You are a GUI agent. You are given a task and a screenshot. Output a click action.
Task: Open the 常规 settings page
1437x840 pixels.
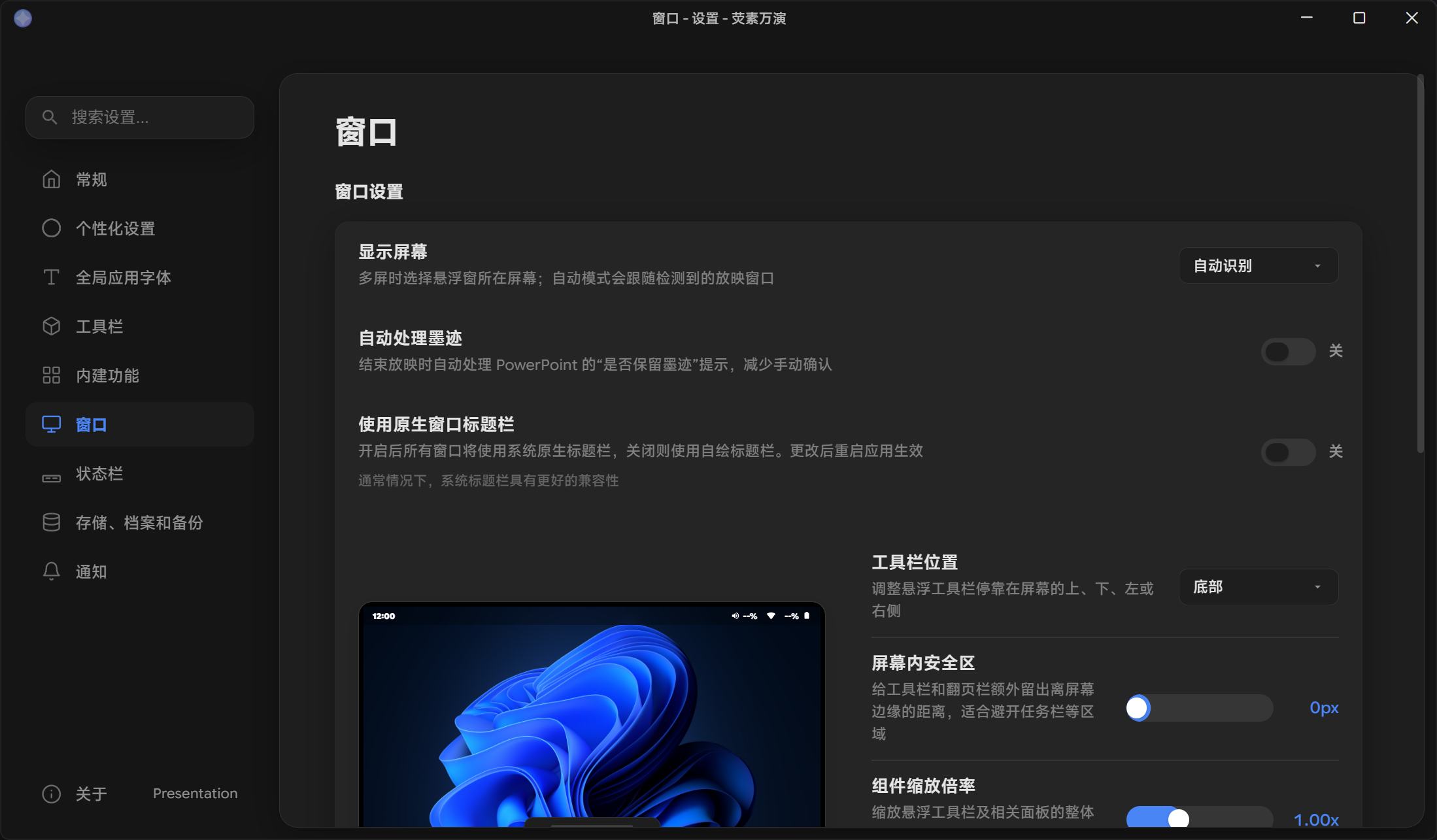coord(140,179)
